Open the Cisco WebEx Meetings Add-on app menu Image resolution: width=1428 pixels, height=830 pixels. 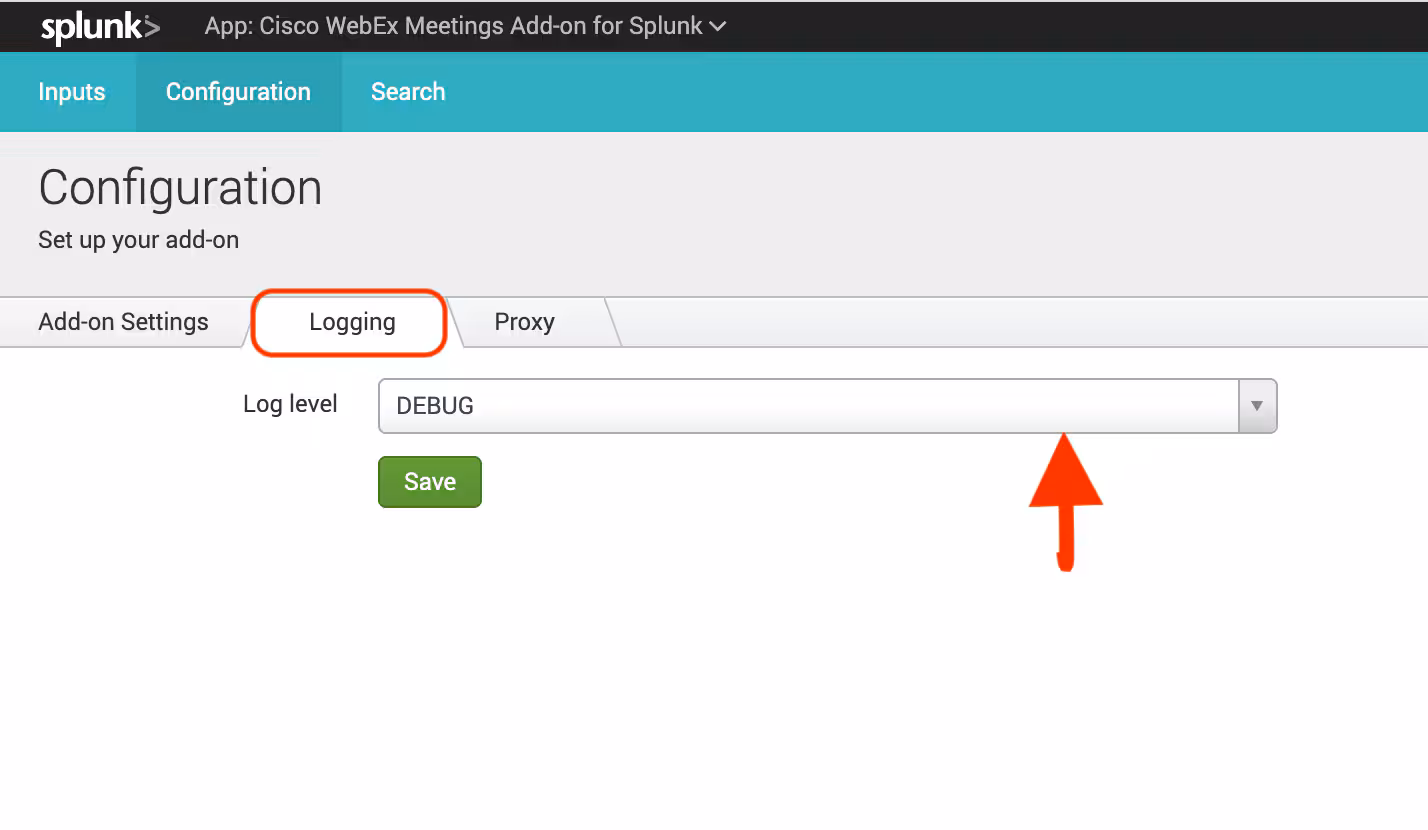pos(453,26)
